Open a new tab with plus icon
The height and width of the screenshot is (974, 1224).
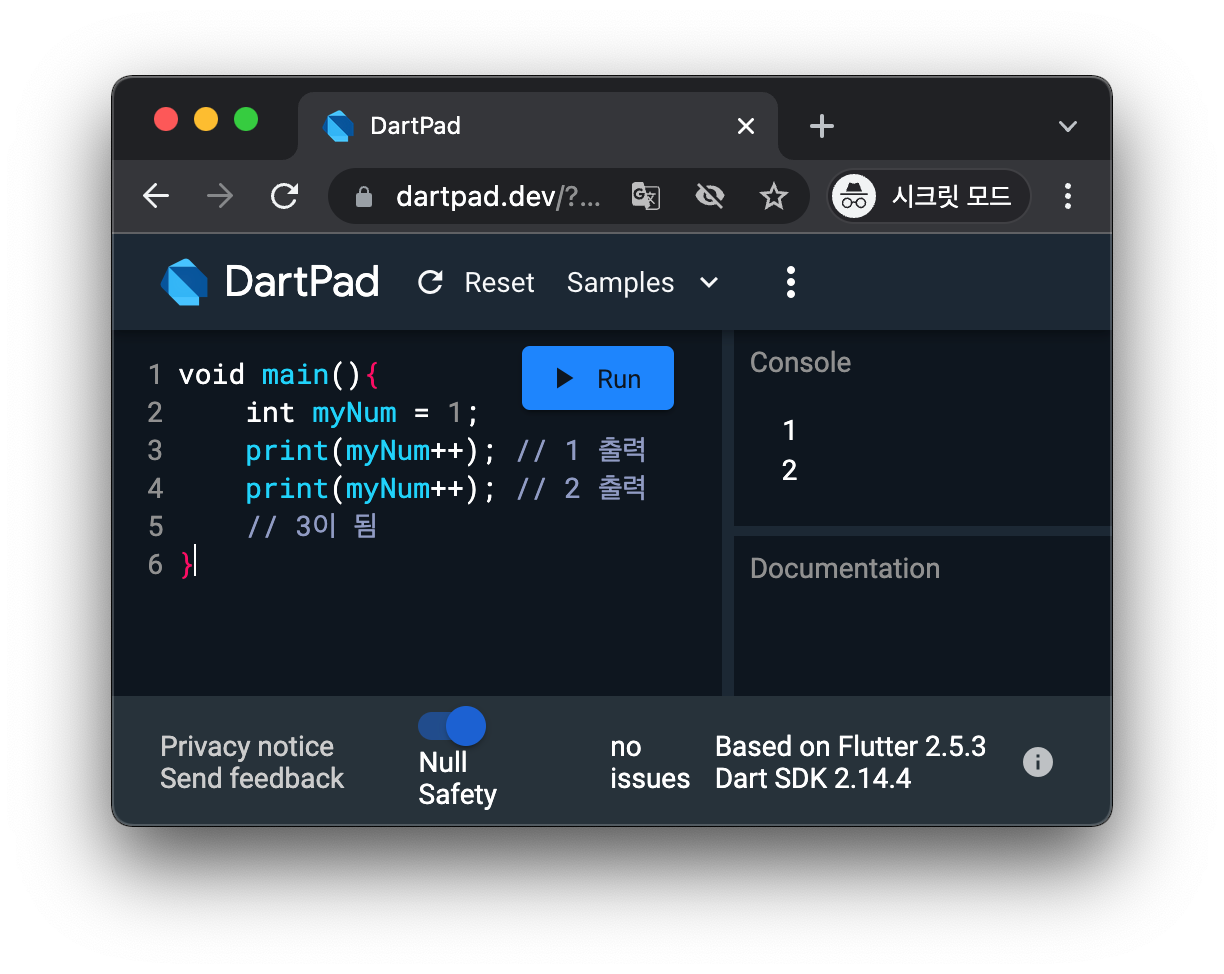[821, 126]
